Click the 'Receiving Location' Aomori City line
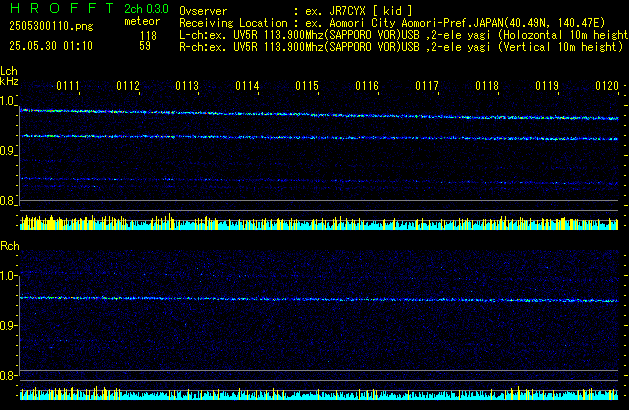Image resolution: width=629 pixels, height=410 pixels. tap(392, 23)
